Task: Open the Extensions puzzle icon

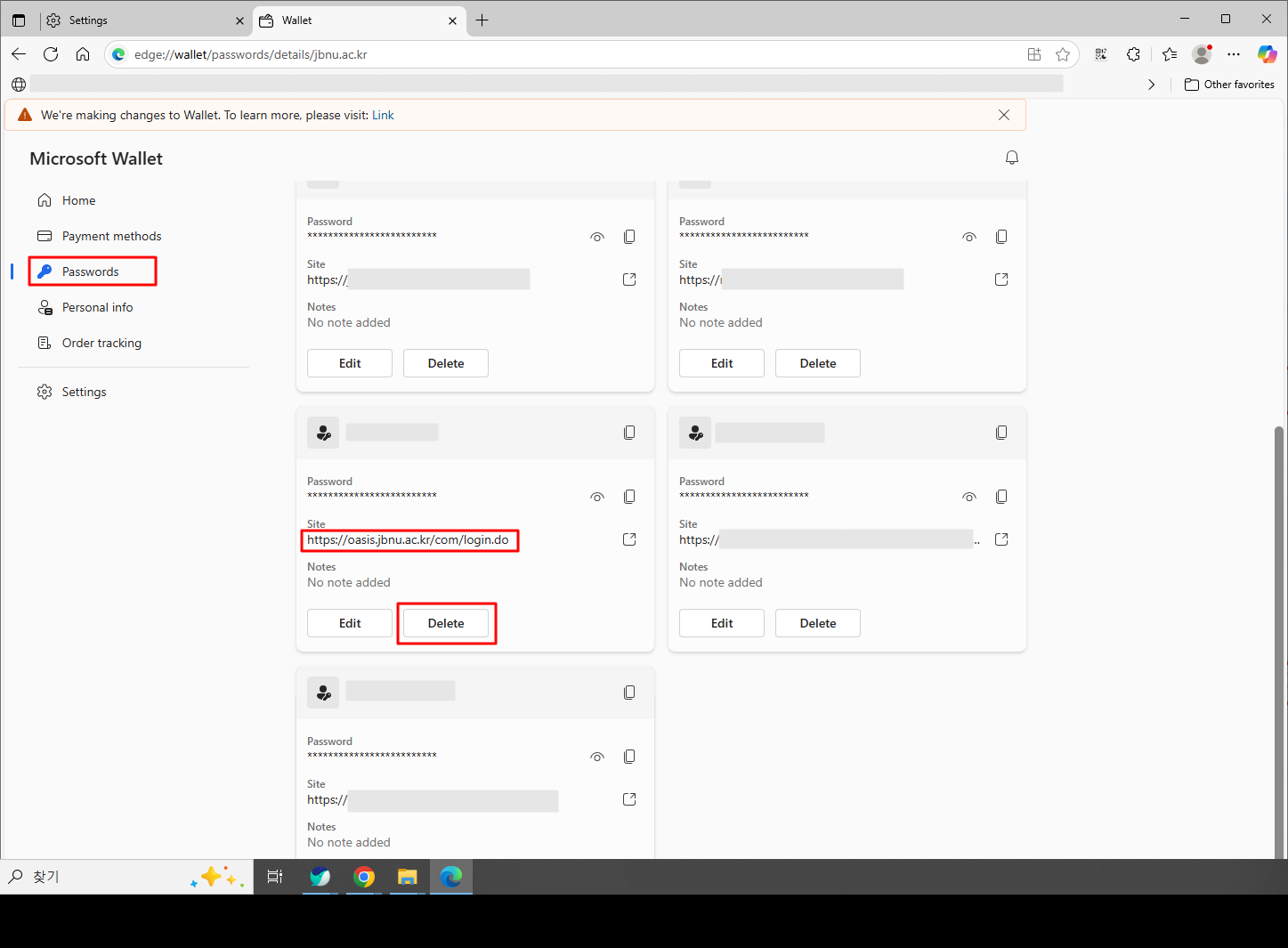Action: pos(1133,54)
